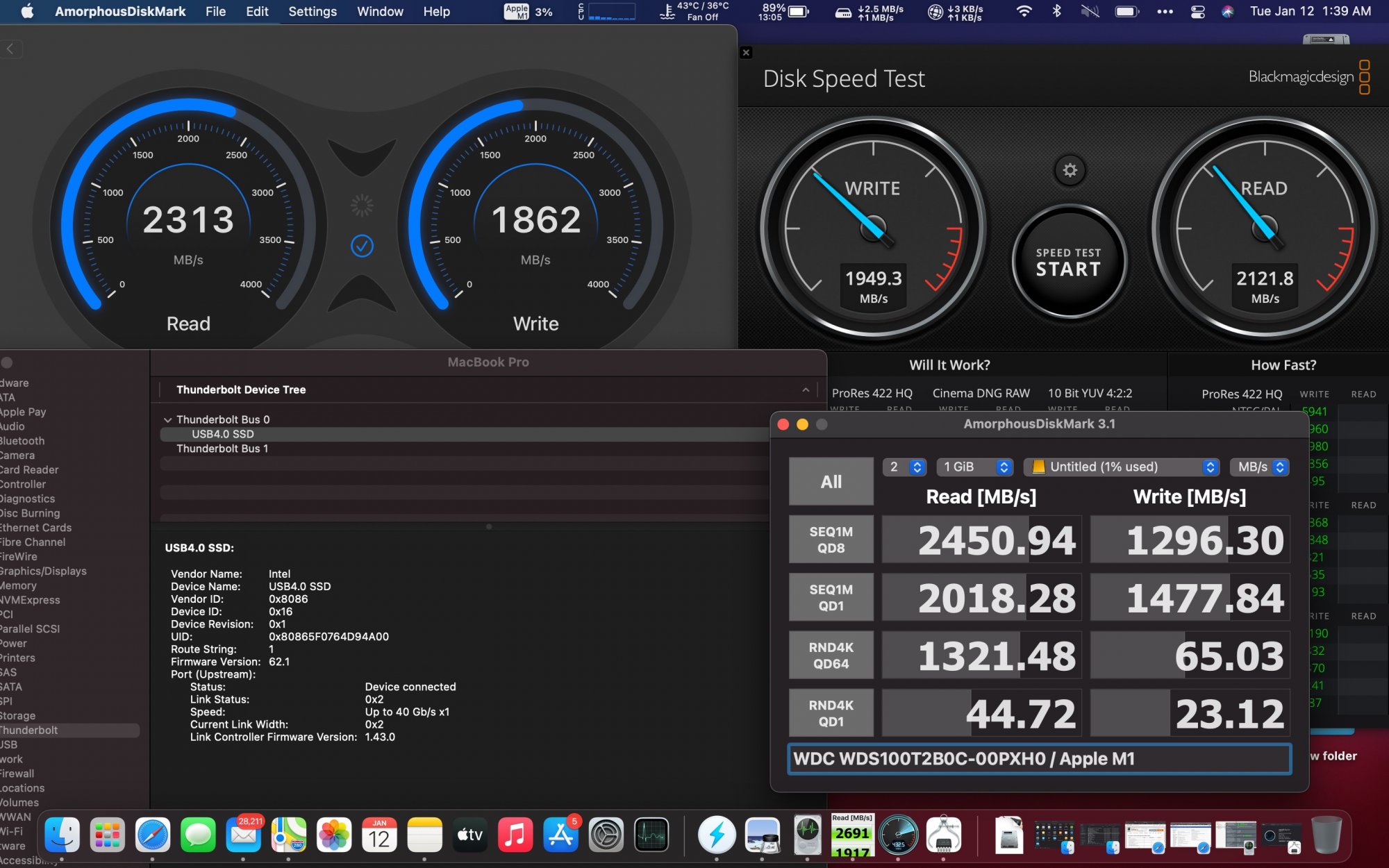Click Wi-Fi icon in menu bar
The height and width of the screenshot is (868, 1389).
point(1024,11)
